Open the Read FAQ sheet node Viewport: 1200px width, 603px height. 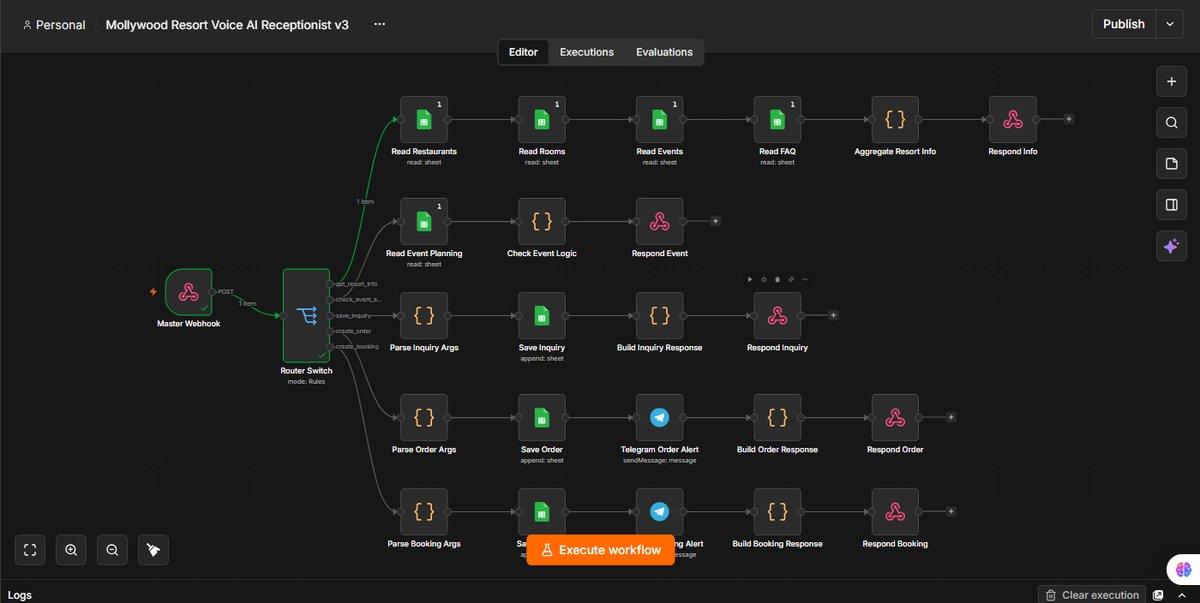777,120
